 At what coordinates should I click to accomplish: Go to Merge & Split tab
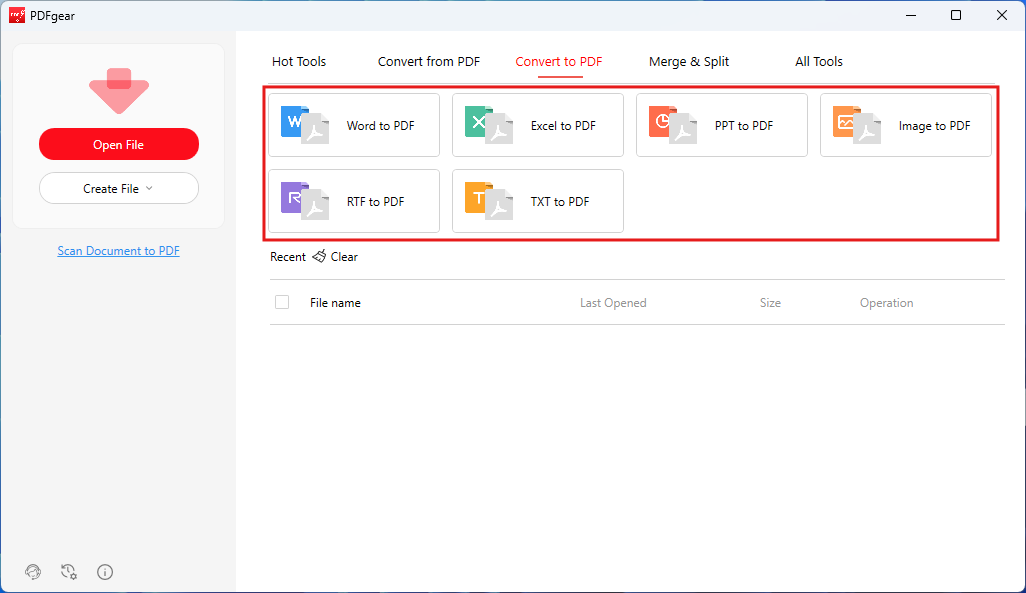tap(689, 62)
